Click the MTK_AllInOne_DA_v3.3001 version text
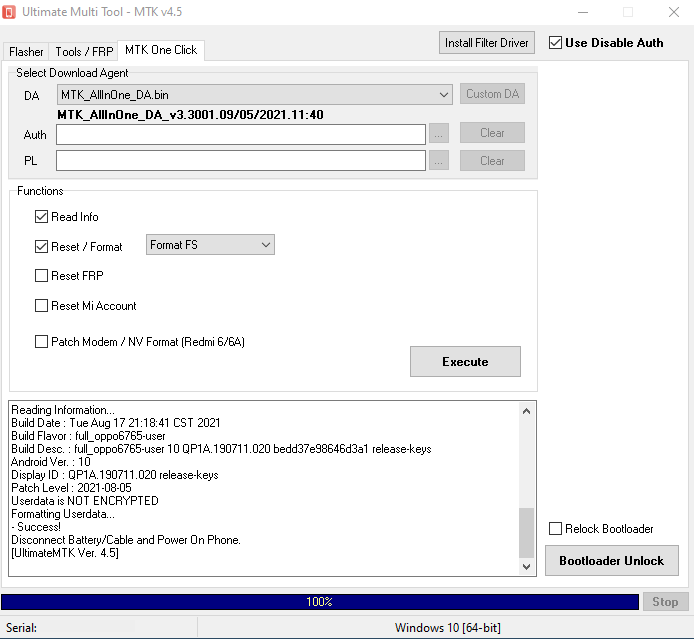Image resolution: width=694 pixels, height=639 pixels. [x=190, y=115]
